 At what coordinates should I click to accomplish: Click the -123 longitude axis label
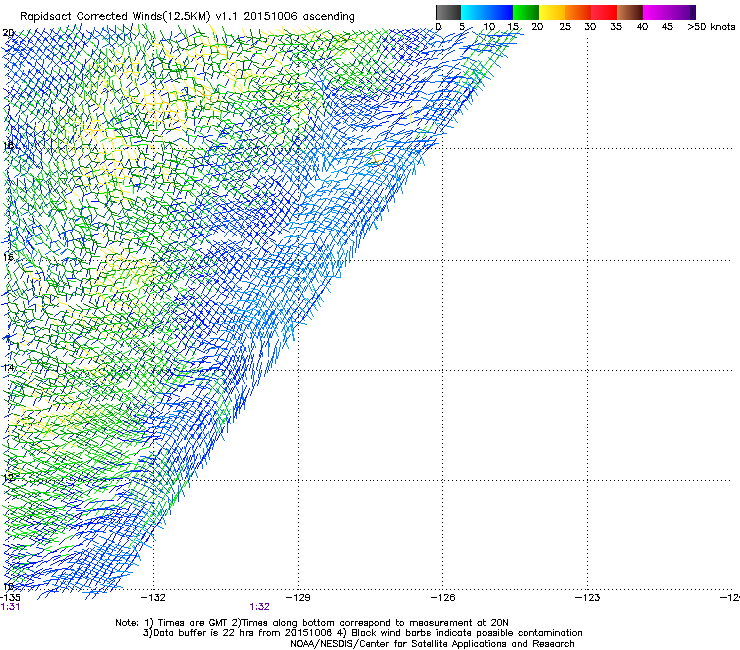pyautogui.click(x=588, y=598)
